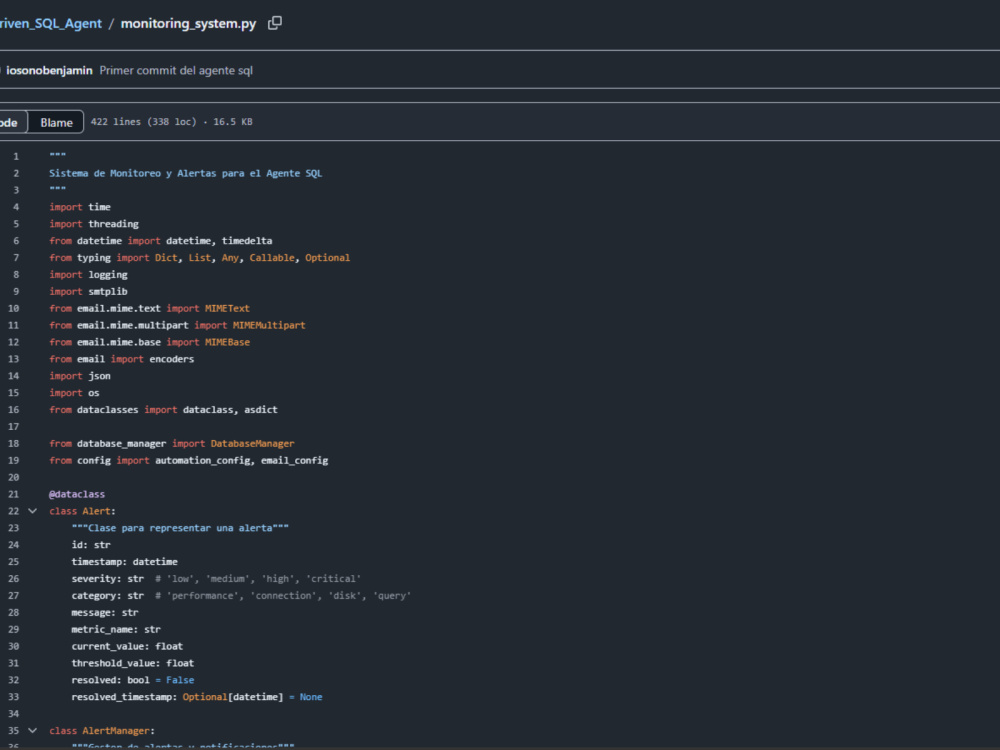Open the SQL_Agent repository breadcrumb link

[50, 24]
